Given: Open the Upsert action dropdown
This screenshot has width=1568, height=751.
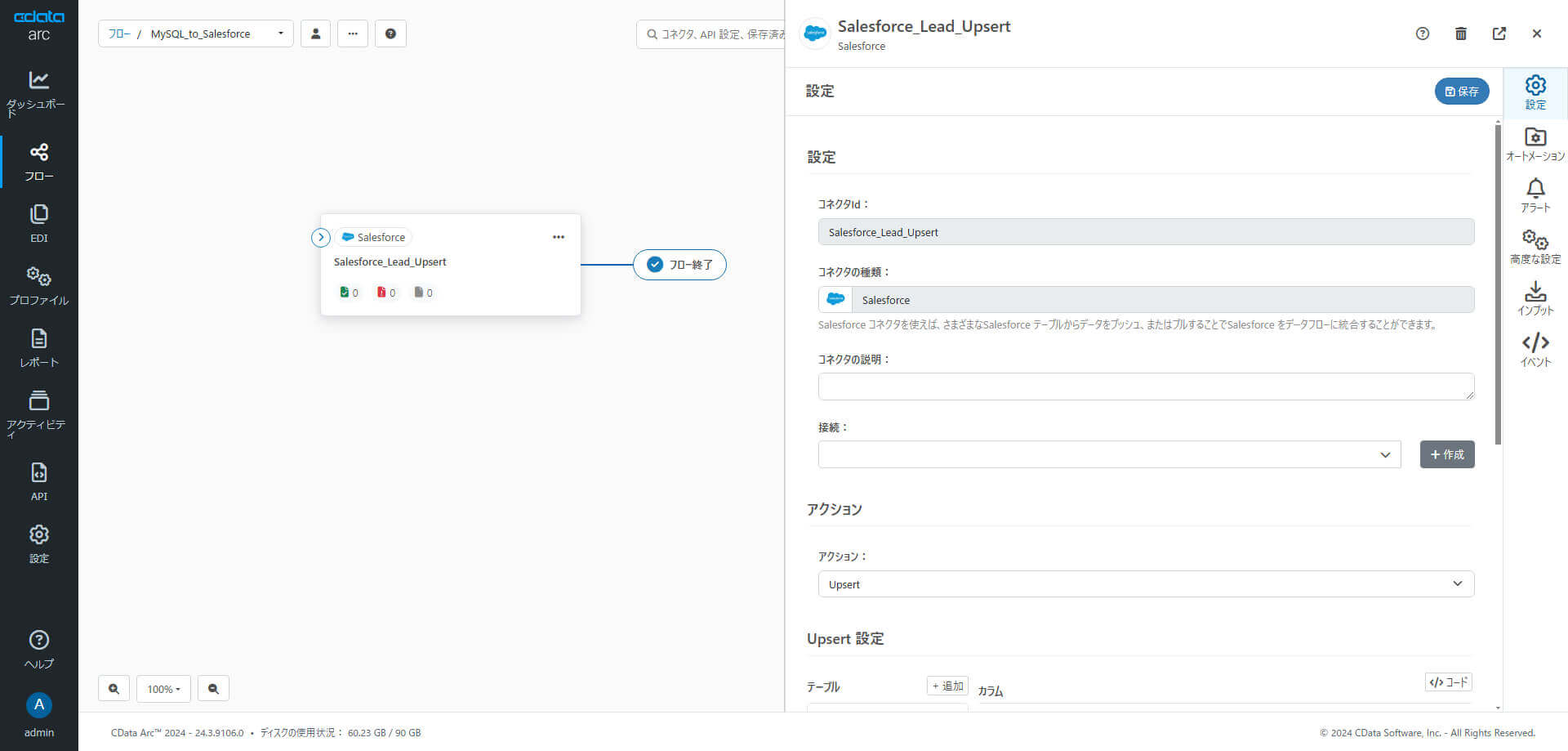Looking at the screenshot, I should (1146, 584).
